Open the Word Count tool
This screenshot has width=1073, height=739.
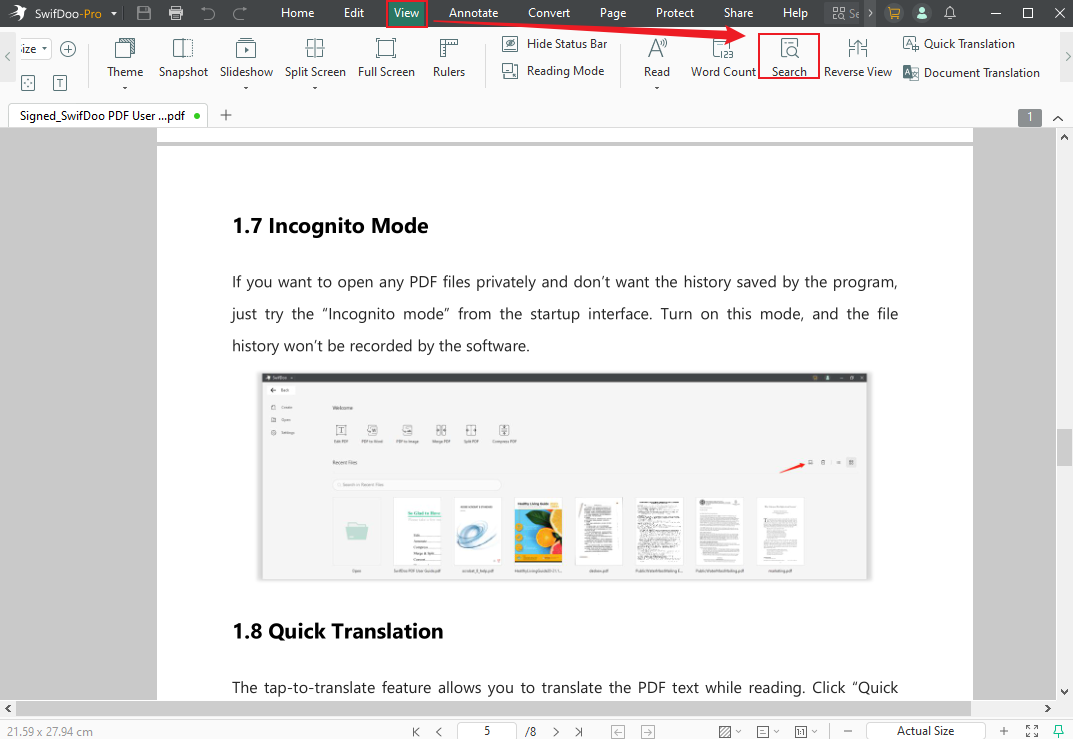pos(723,57)
